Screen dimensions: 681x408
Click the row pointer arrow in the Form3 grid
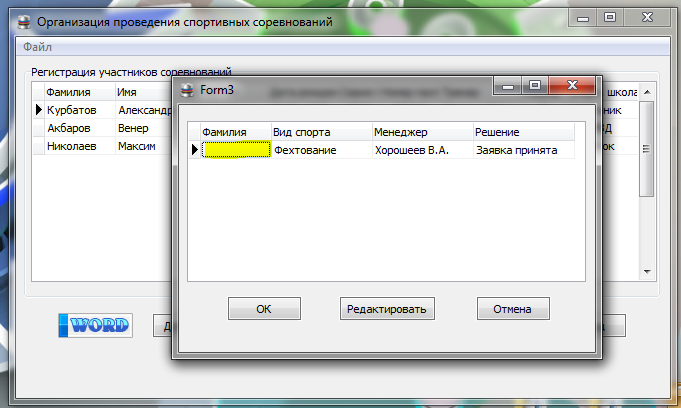195,150
